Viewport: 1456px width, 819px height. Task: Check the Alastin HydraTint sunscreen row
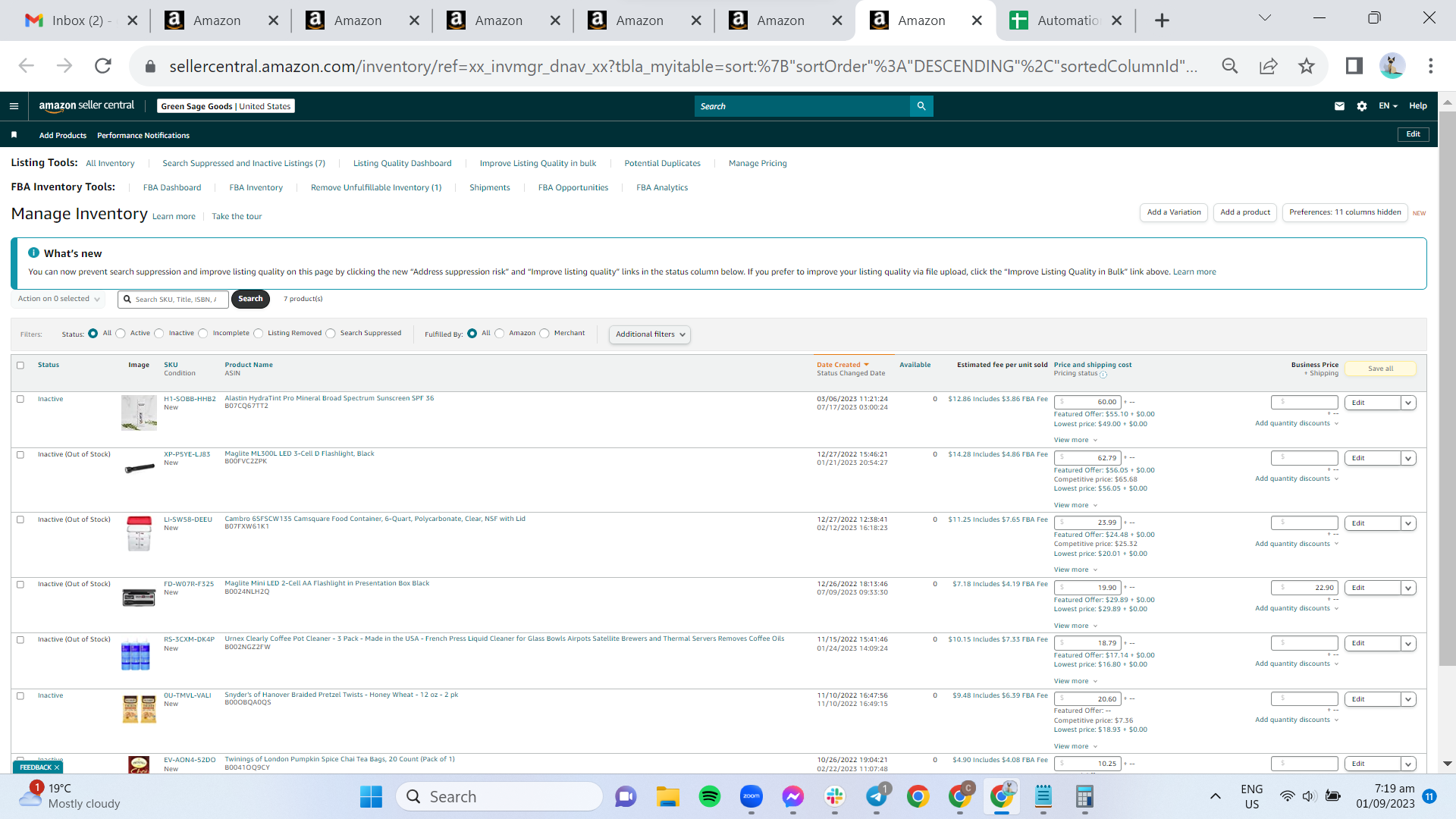[x=20, y=399]
